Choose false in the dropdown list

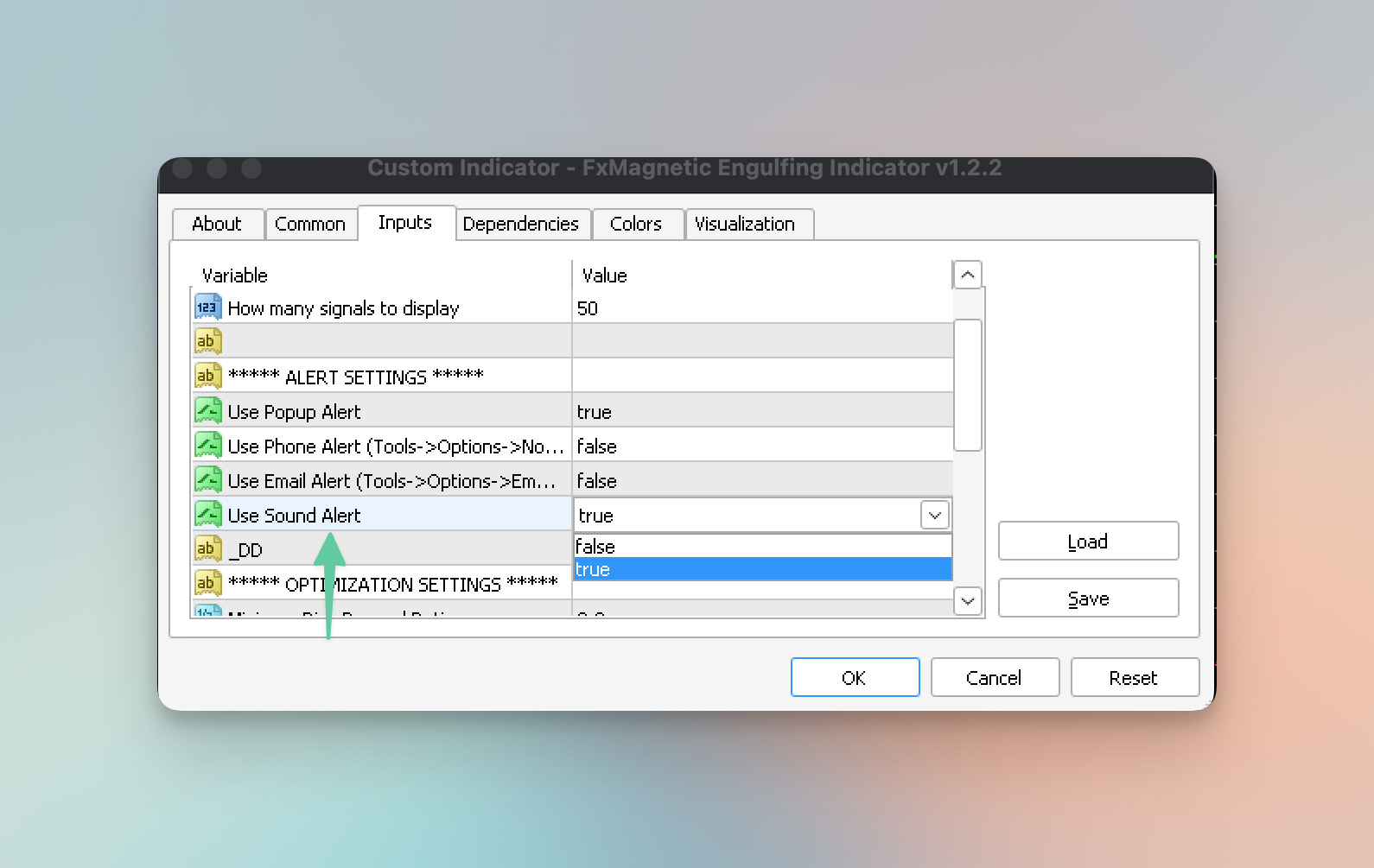[x=762, y=547]
